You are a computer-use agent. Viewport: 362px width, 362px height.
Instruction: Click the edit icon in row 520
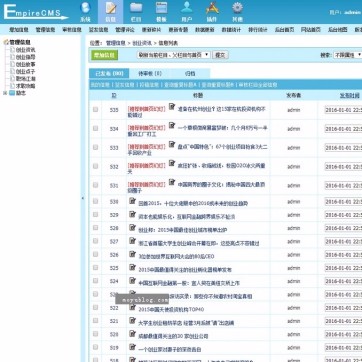132,334
